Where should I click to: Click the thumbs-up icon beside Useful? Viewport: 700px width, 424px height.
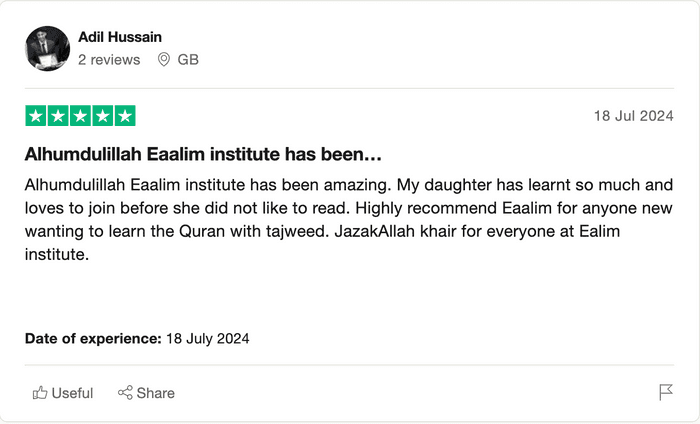40,393
